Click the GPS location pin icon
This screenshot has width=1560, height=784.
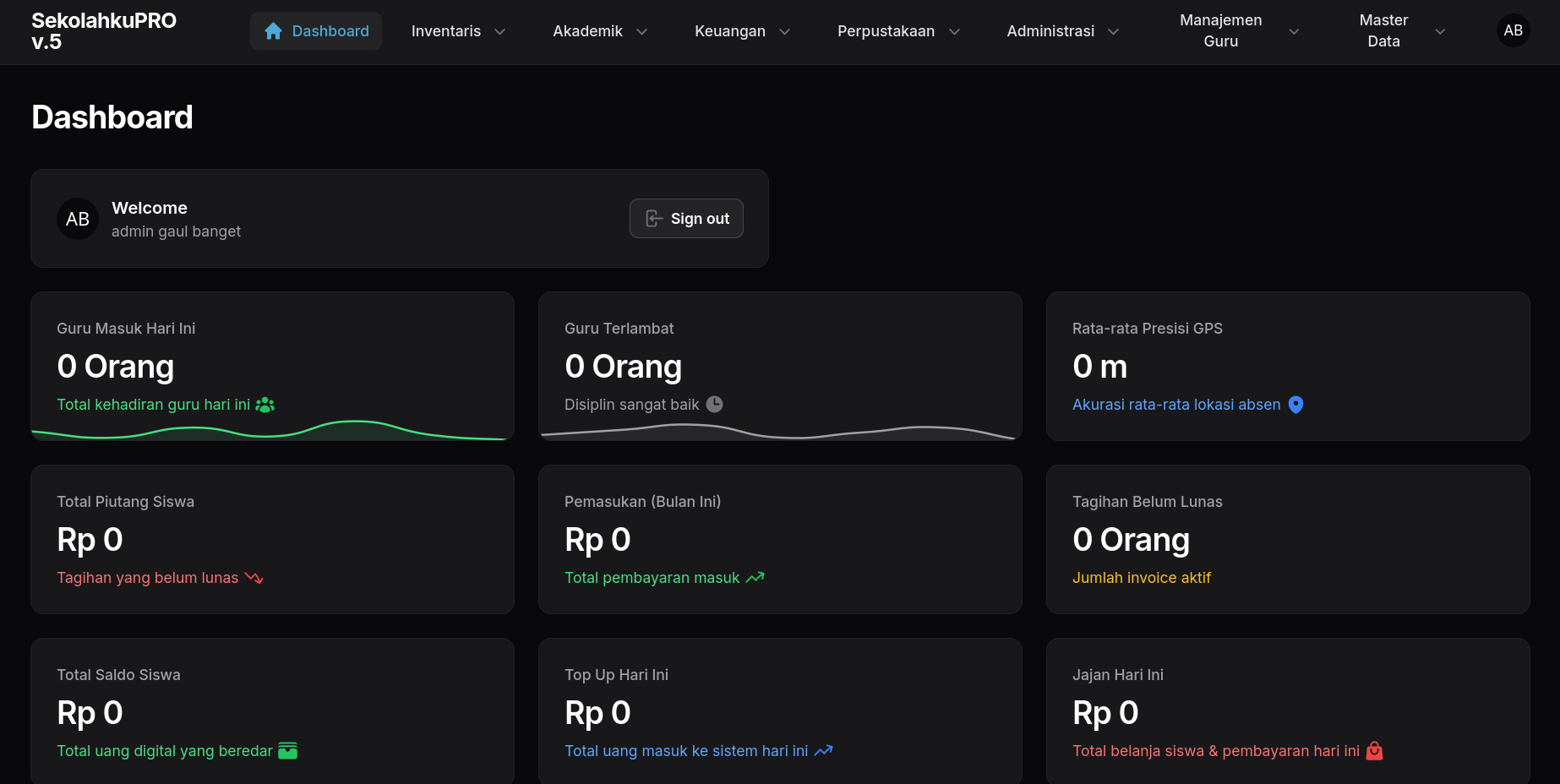1295,405
